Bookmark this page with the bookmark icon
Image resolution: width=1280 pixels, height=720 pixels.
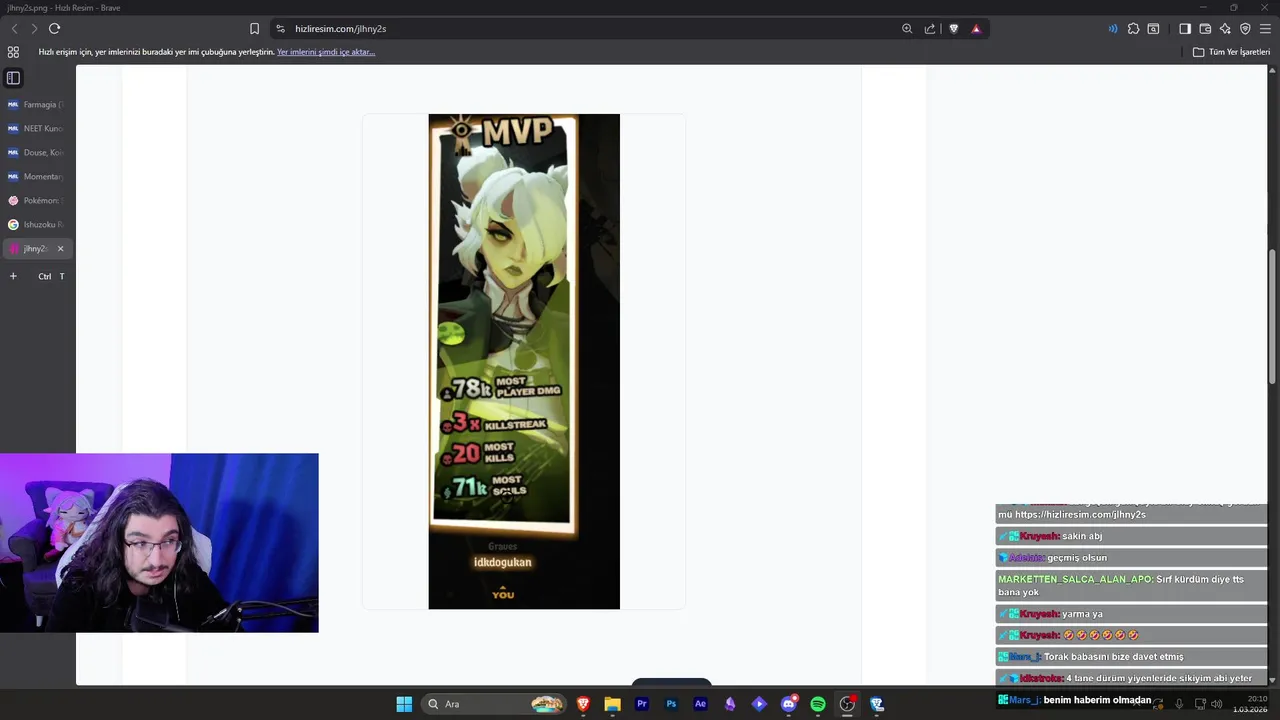pyautogui.click(x=254, y=29)
